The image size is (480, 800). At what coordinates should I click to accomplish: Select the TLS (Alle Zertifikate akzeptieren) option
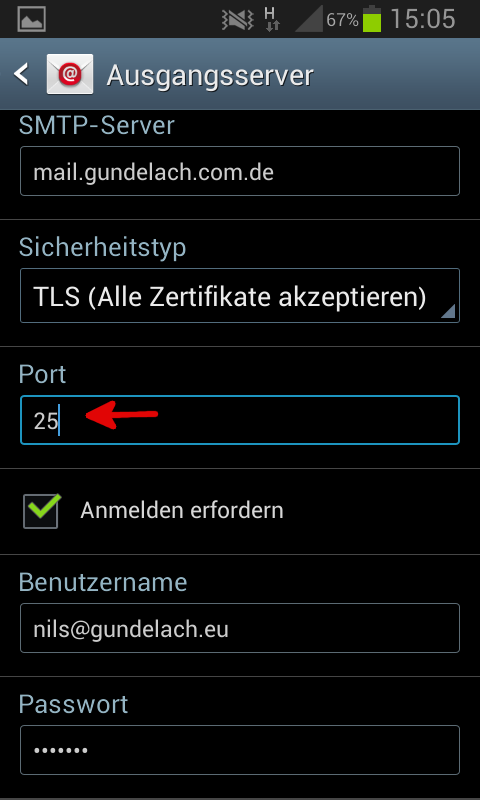coord(230,296)
